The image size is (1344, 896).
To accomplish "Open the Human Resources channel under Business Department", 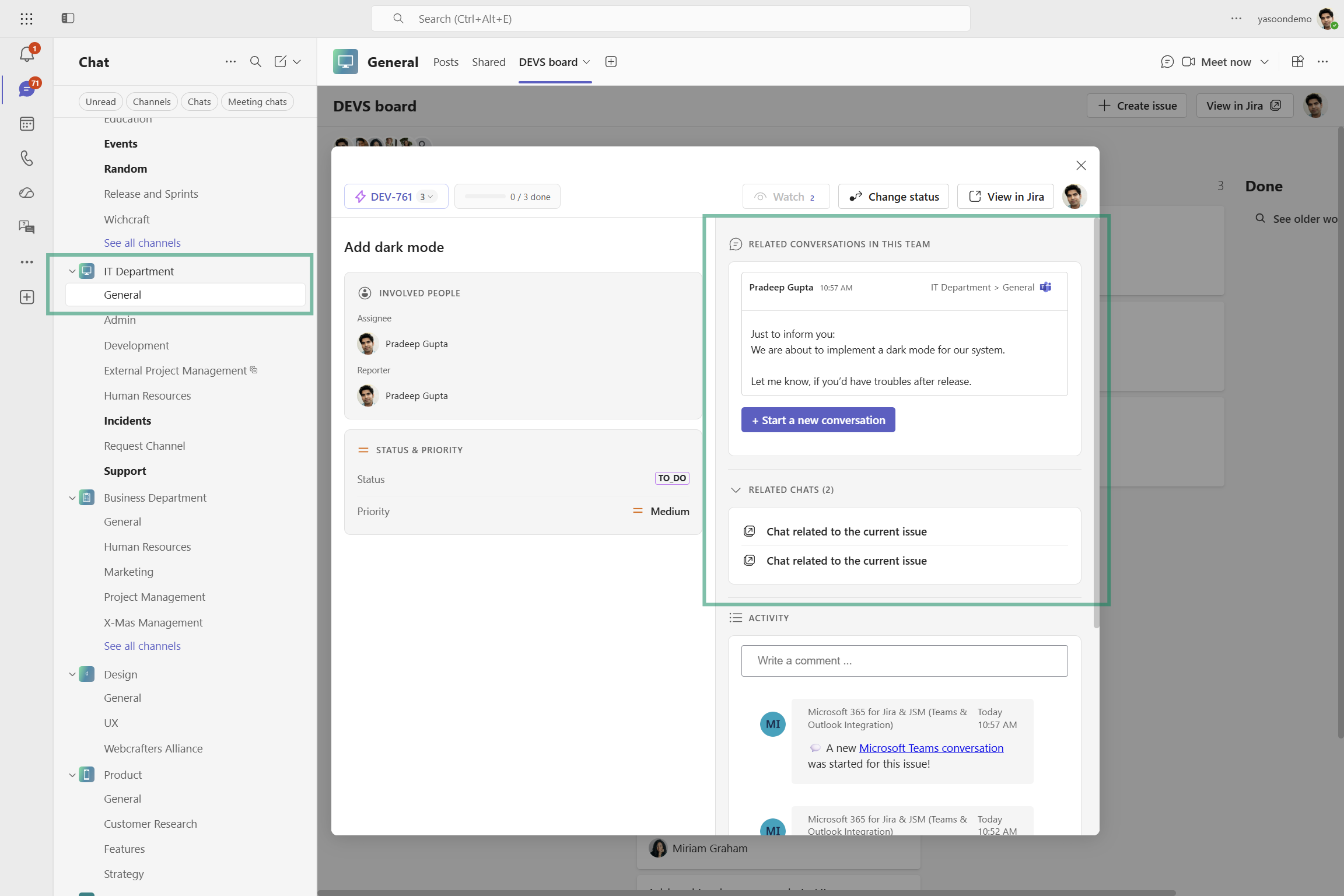I will (x=148, y=547).
